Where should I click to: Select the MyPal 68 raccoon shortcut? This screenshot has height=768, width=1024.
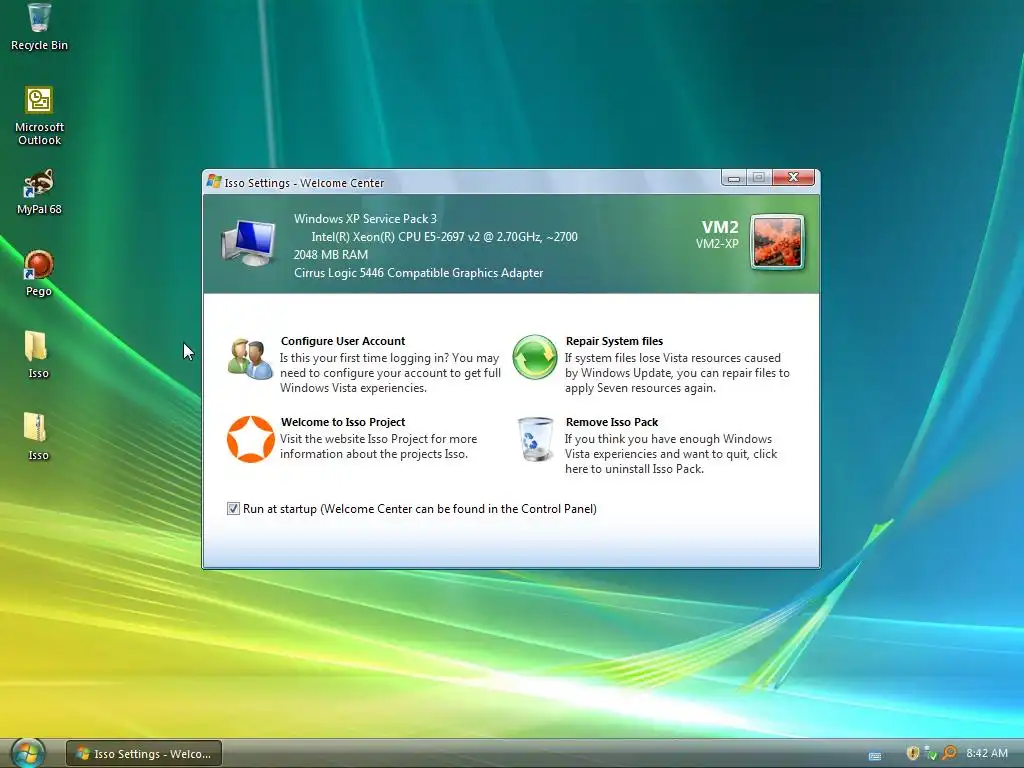point(39,191)
